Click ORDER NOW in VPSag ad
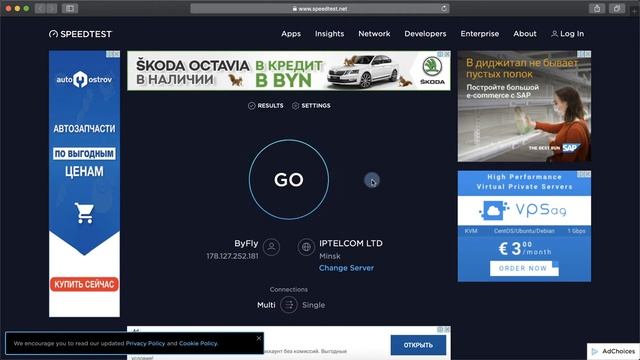 (x=524, y=269)
